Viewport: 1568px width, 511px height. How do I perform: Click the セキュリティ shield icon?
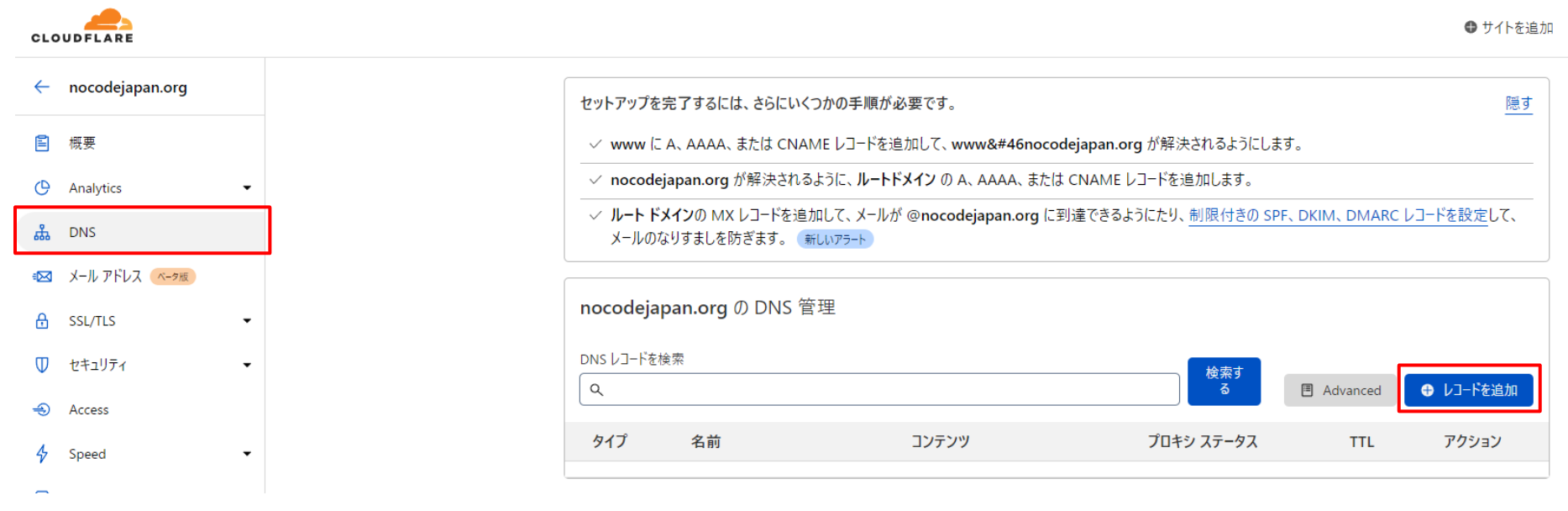point(42,365)
